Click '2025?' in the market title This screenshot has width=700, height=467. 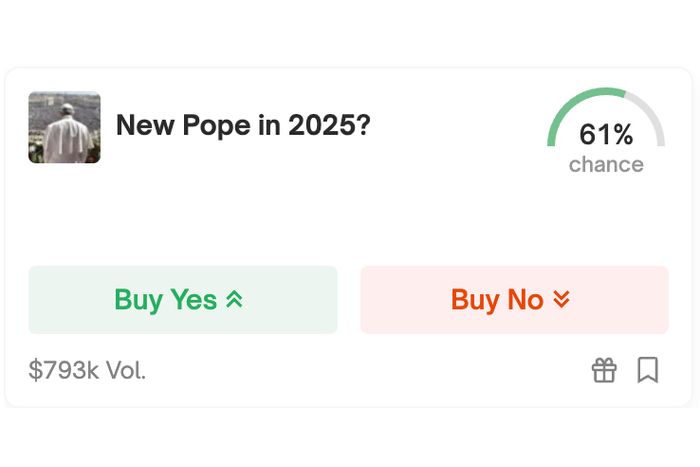[329, 125]
